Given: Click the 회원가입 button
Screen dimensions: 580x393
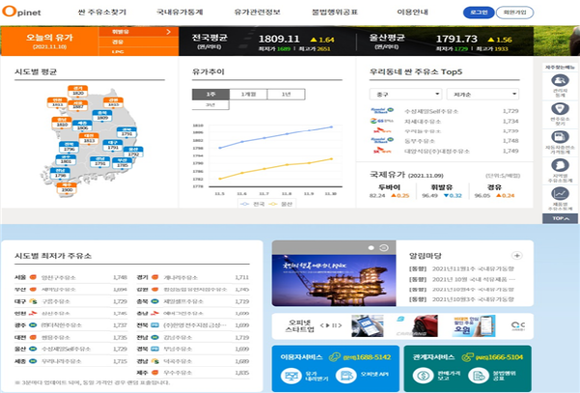Looking at the screenshot, I should 515,12.
